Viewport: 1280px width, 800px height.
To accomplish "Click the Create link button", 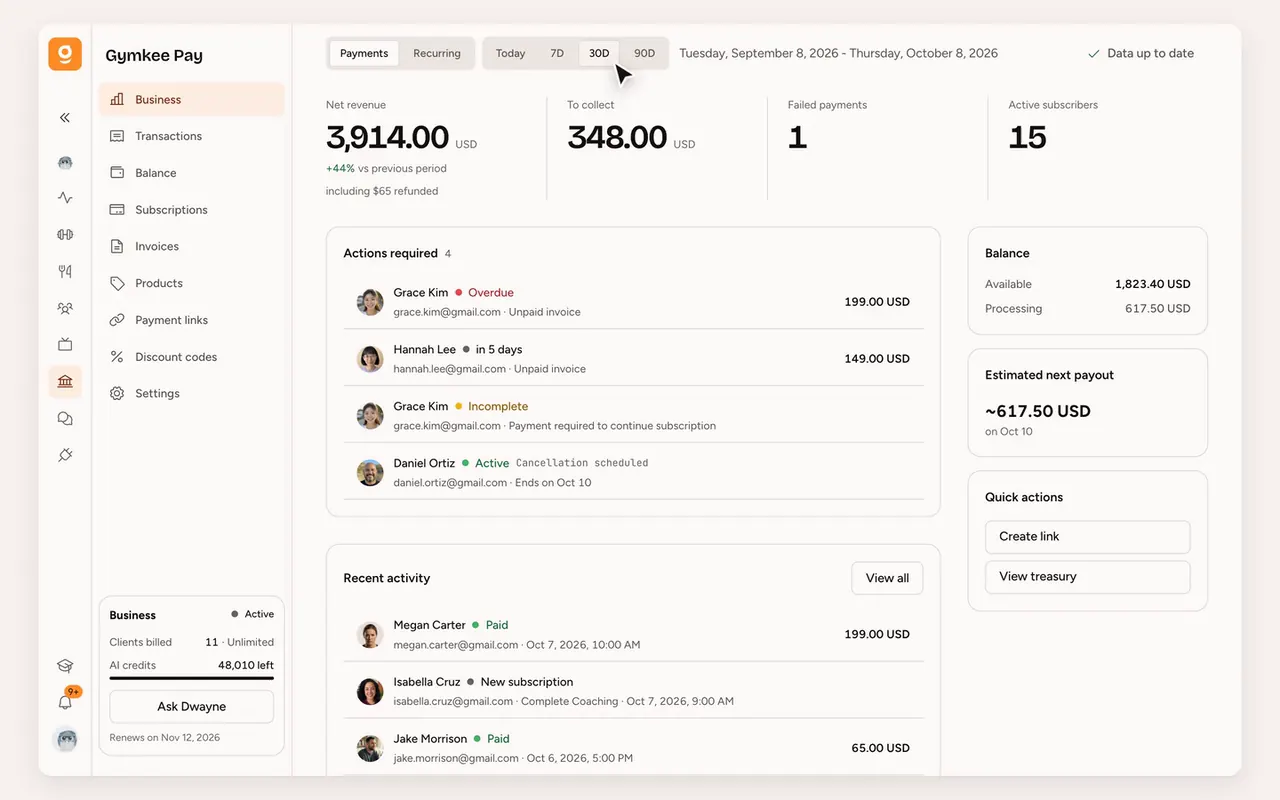I will (x=1087, y=537).
